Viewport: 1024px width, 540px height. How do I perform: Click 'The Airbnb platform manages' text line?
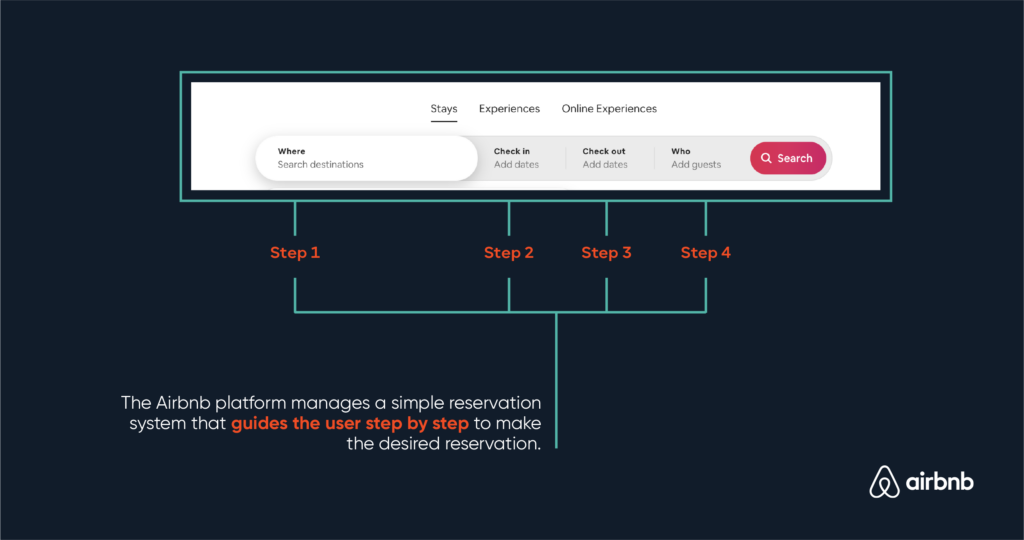[x=331, y=403]
